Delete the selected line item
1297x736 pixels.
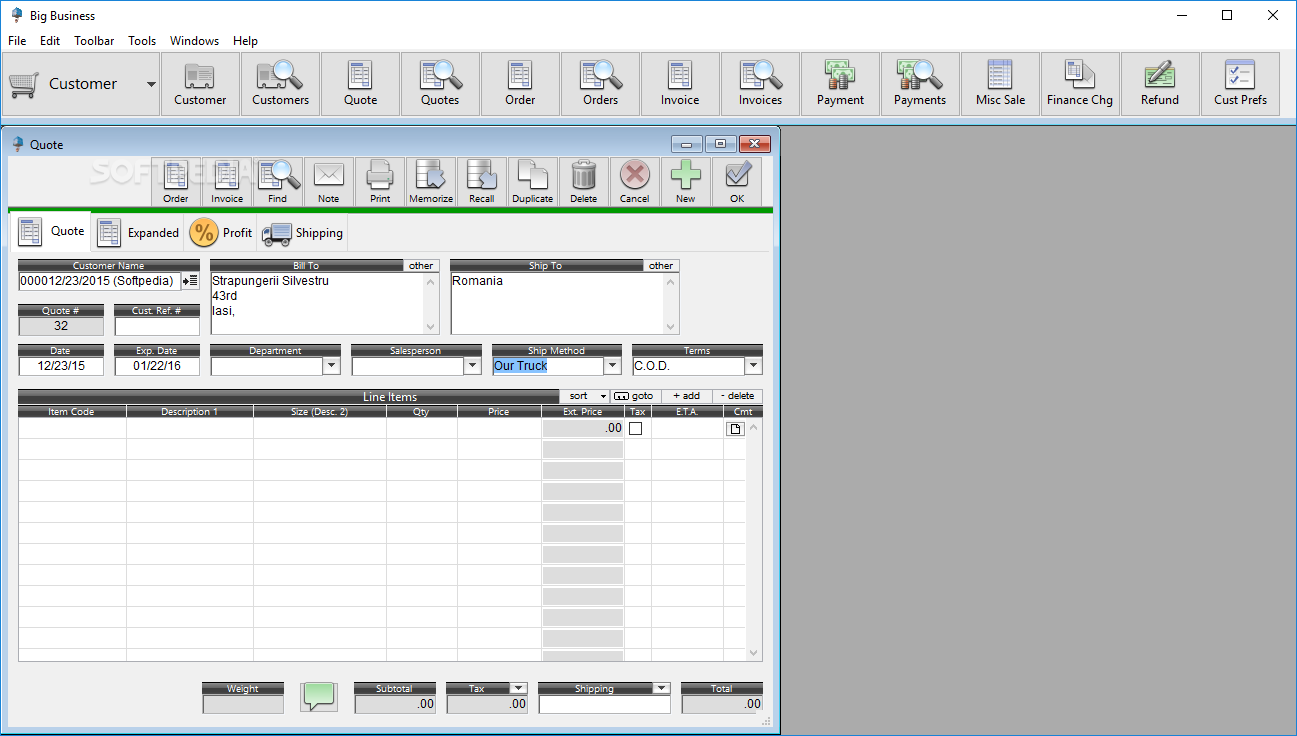click(x=737, y=396)
